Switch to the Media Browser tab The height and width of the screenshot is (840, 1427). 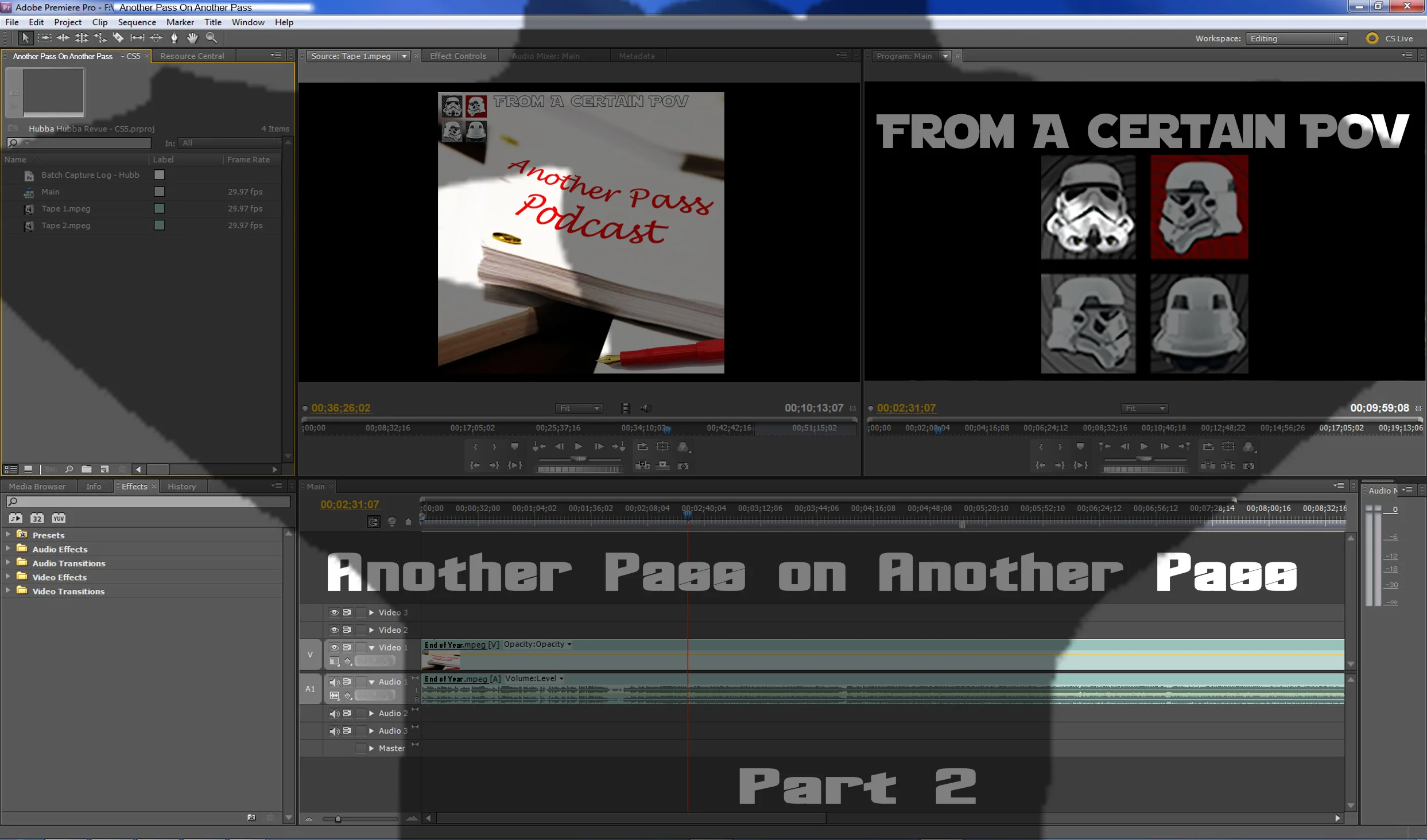point(37,486)
